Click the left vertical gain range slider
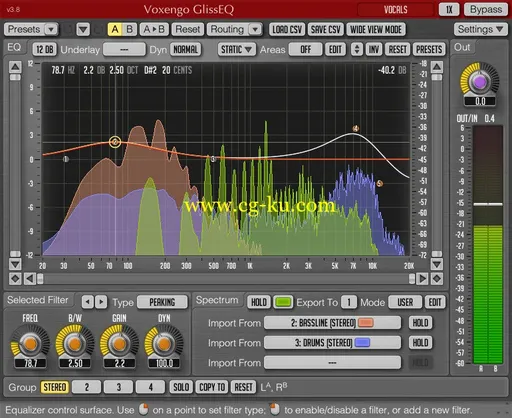 click(x=15, y=166)
